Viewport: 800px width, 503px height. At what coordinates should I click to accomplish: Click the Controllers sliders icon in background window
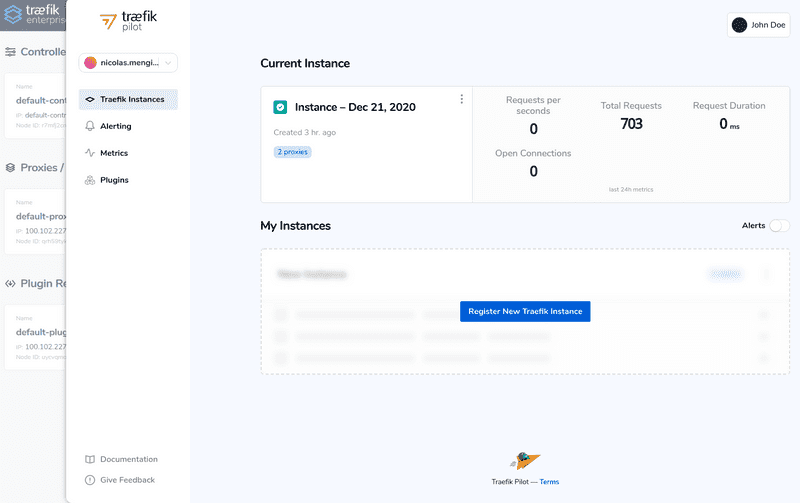click(10, 52)
